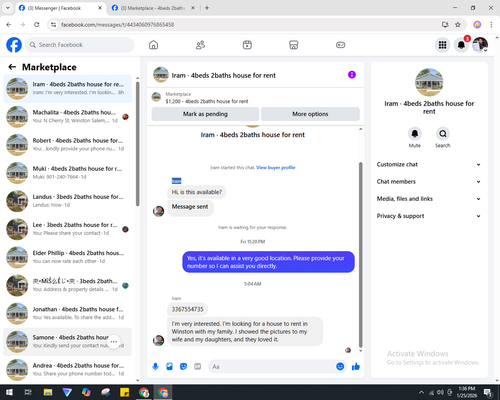Click the Facebook logo
The height and width of the screenshot is (400, 500).
[x=14, y=45]
